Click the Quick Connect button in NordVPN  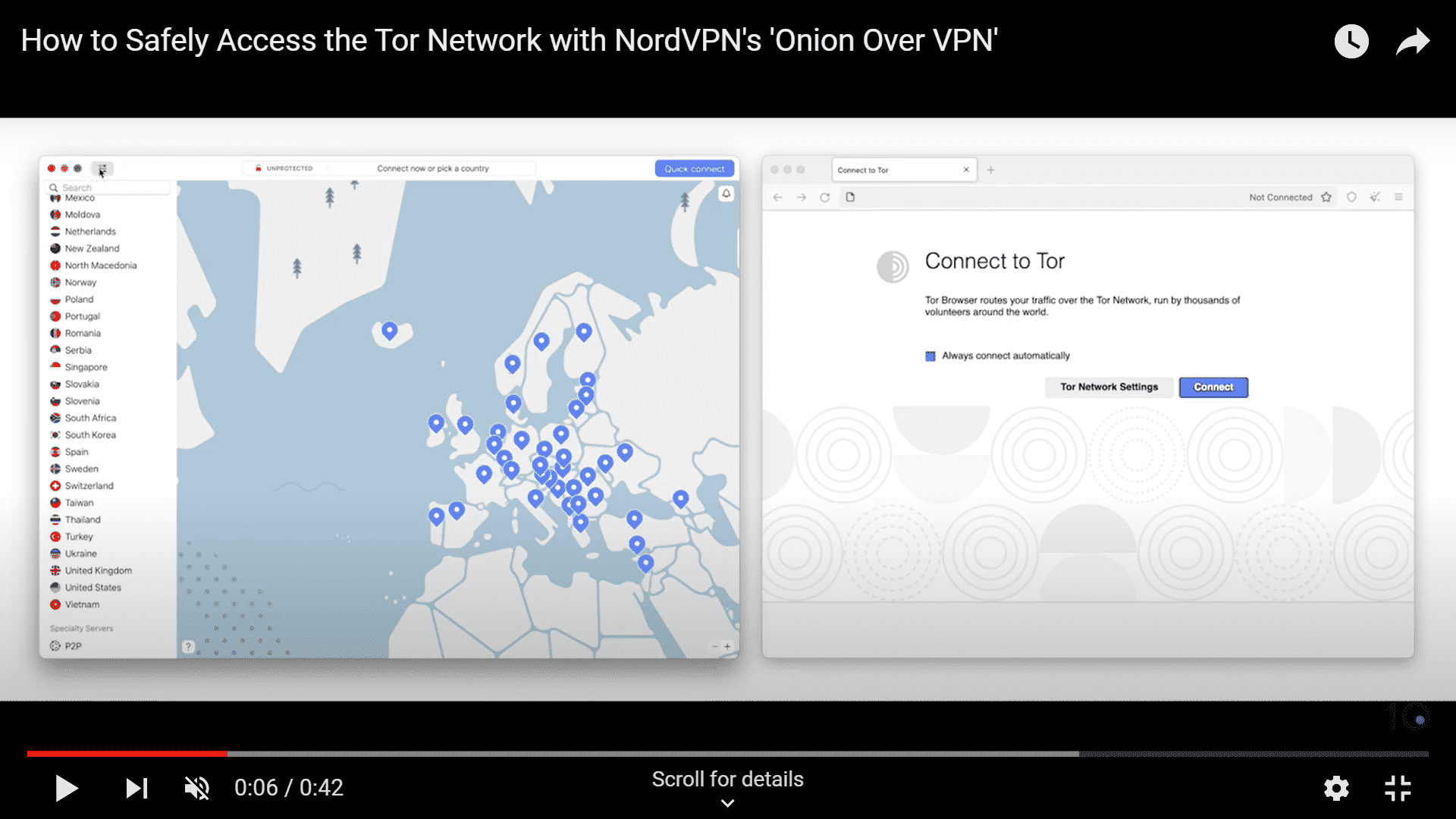pos(693,168)
